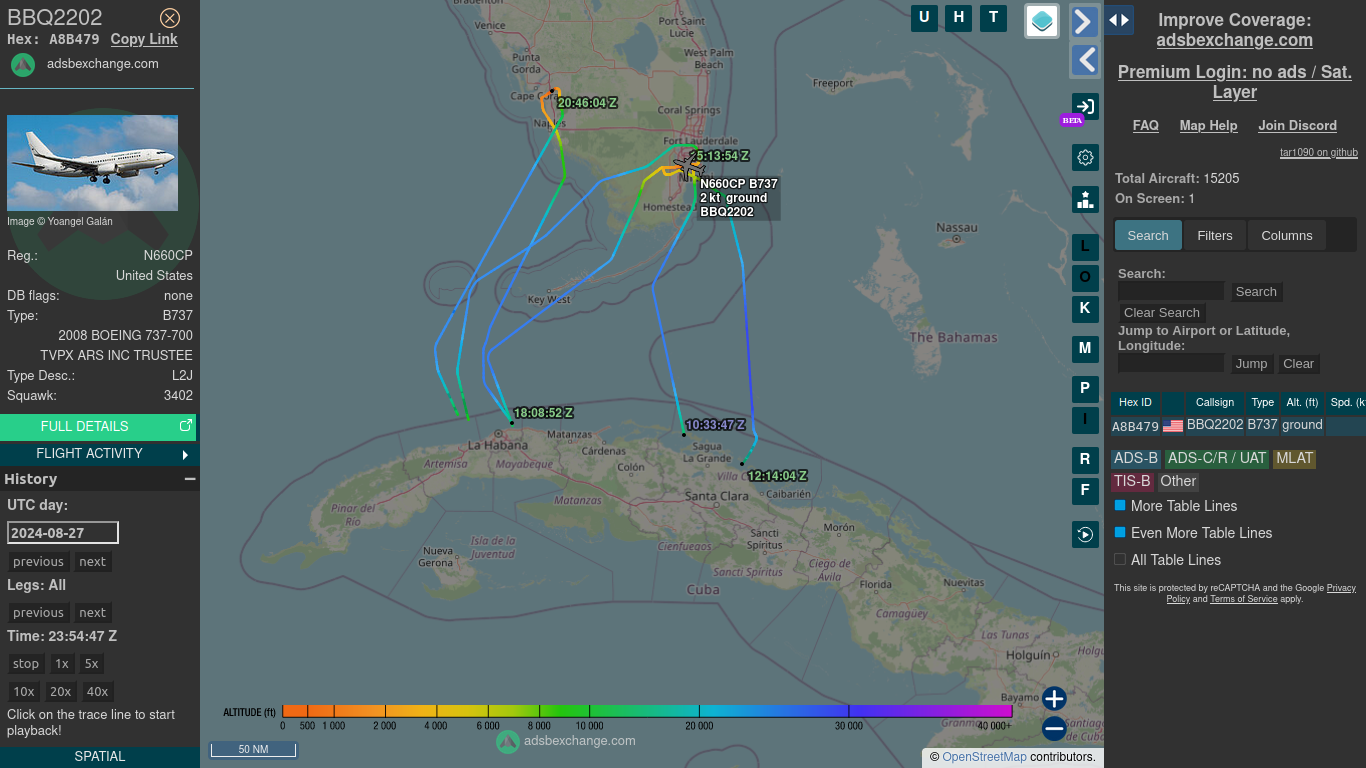Toggle the P map option button
This screenshot has width=1366, height=768.
coord(1085,389)
